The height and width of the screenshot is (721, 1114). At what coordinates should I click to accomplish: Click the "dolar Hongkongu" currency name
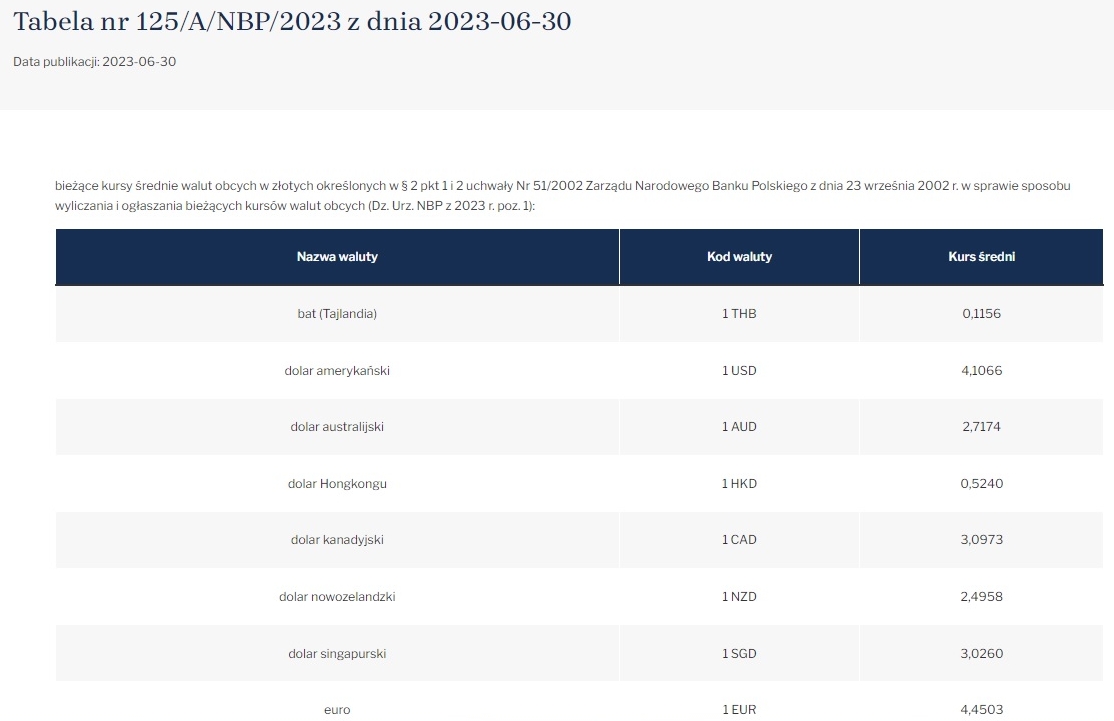(337, 484)
